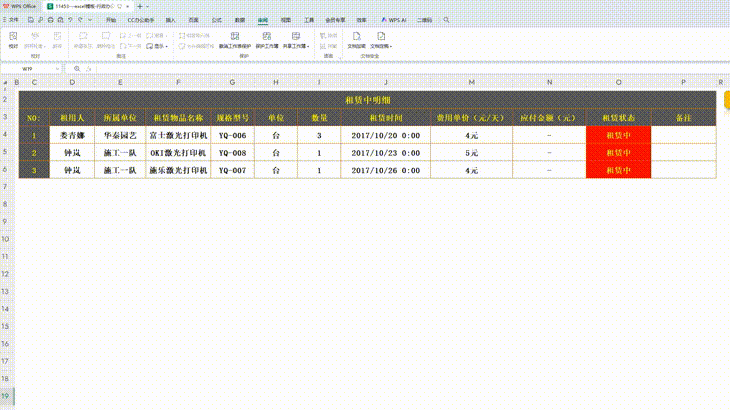
Task: Switch to the View (视图) tab
Action: pyautogui.click(x=286, y=20)
